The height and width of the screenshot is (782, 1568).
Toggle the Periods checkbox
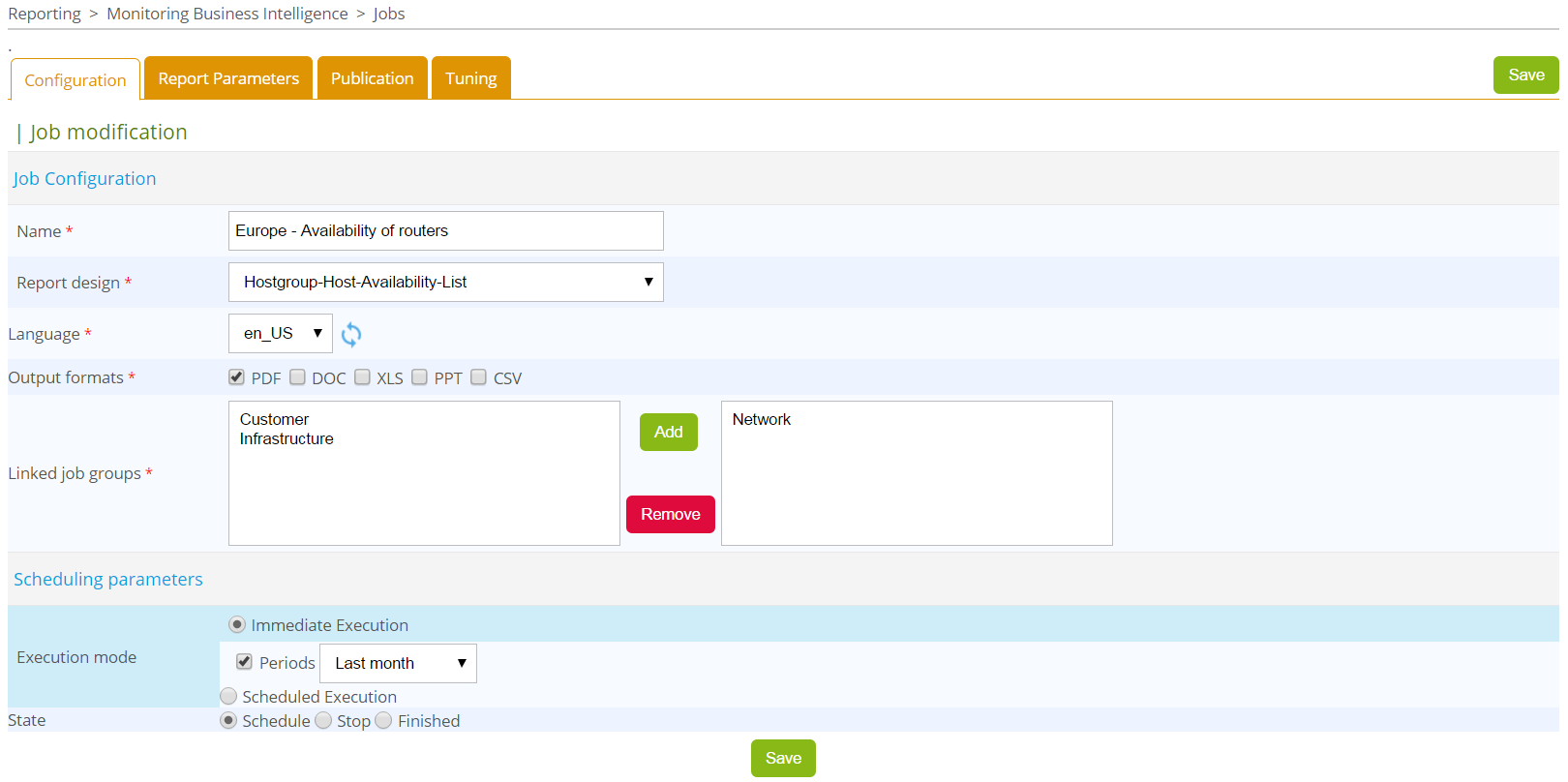[x=245, y=662]
